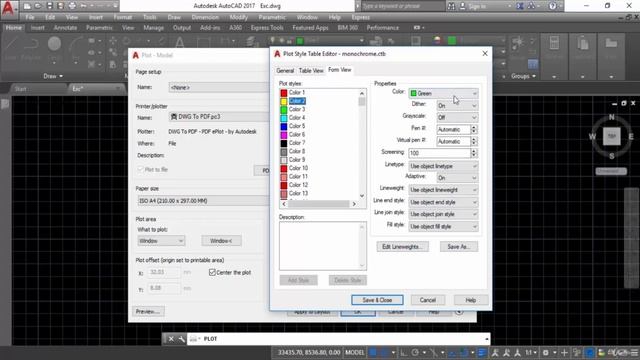Select the Color 1 red swatch
Viewport: 640px width, 360px height.
284,93
